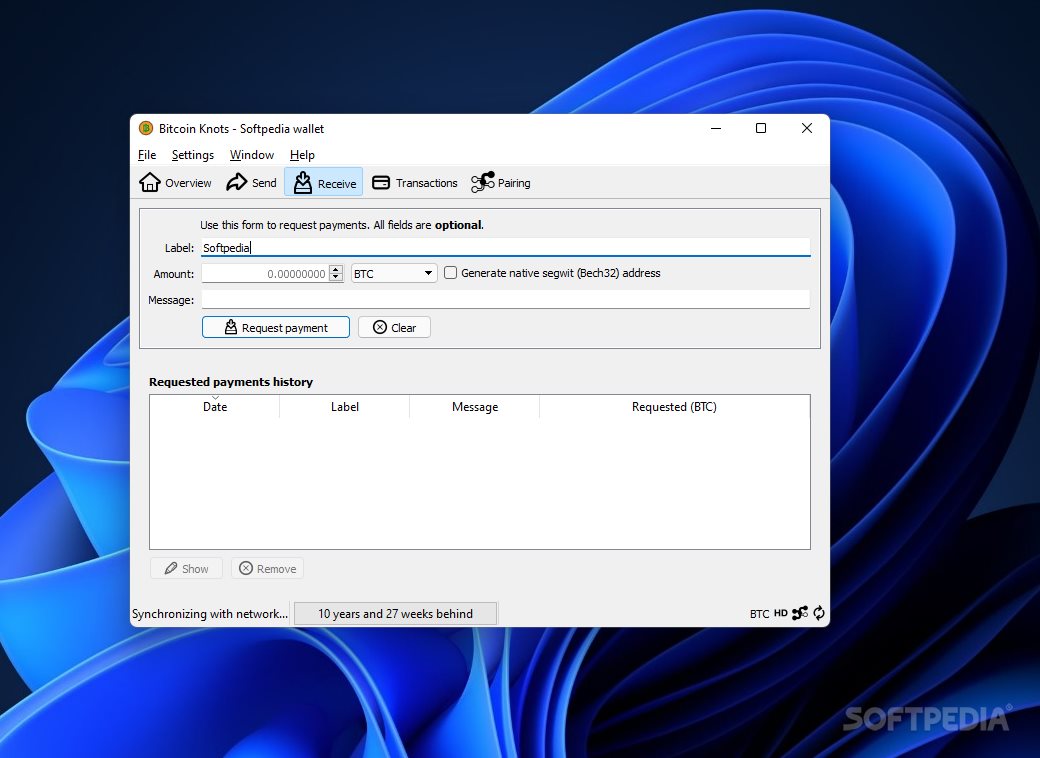Decrease amount with the down spinner arrow
This screenshot has height=758, width=1040.
click(336, 277)
